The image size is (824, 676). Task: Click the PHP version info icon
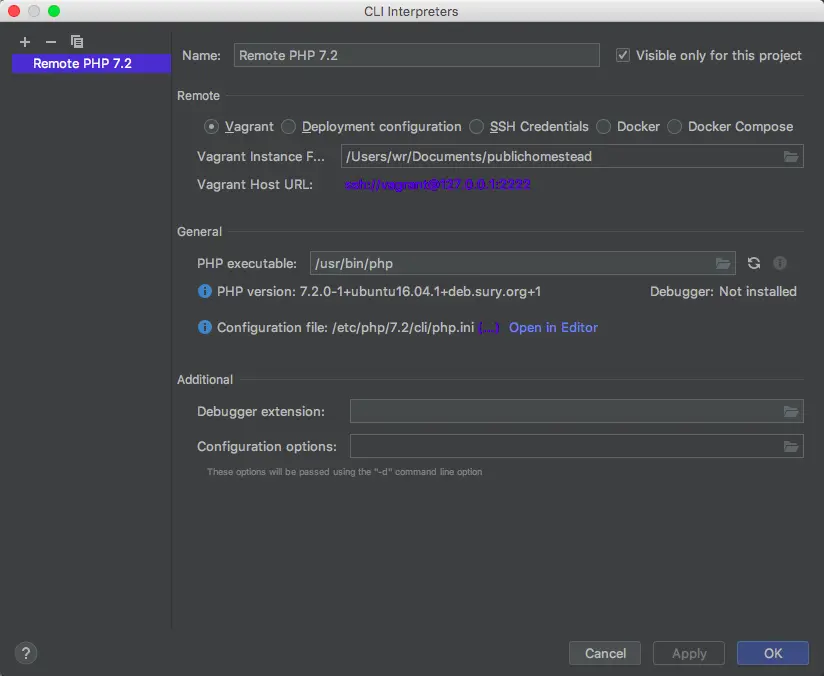pos(204,291)
